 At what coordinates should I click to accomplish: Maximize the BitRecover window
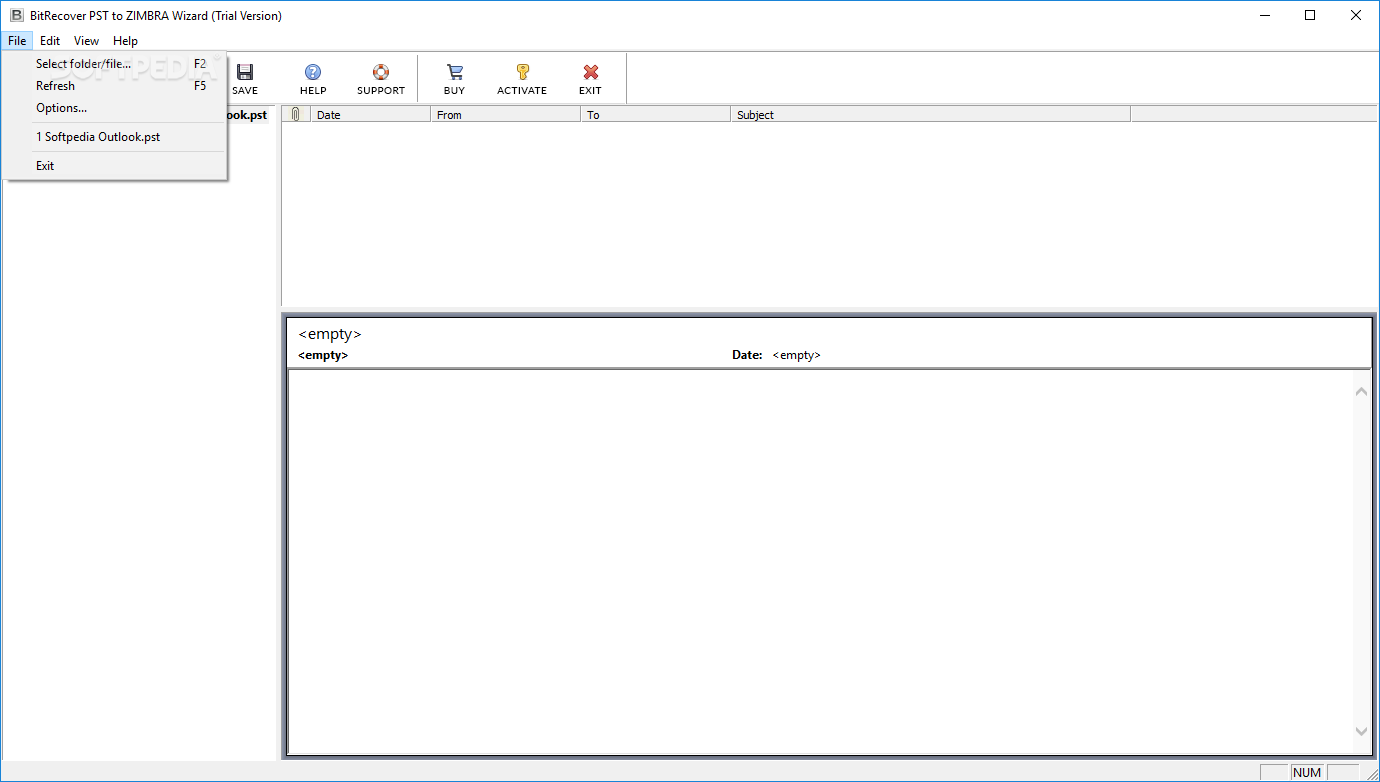[x=1310, y=15]
